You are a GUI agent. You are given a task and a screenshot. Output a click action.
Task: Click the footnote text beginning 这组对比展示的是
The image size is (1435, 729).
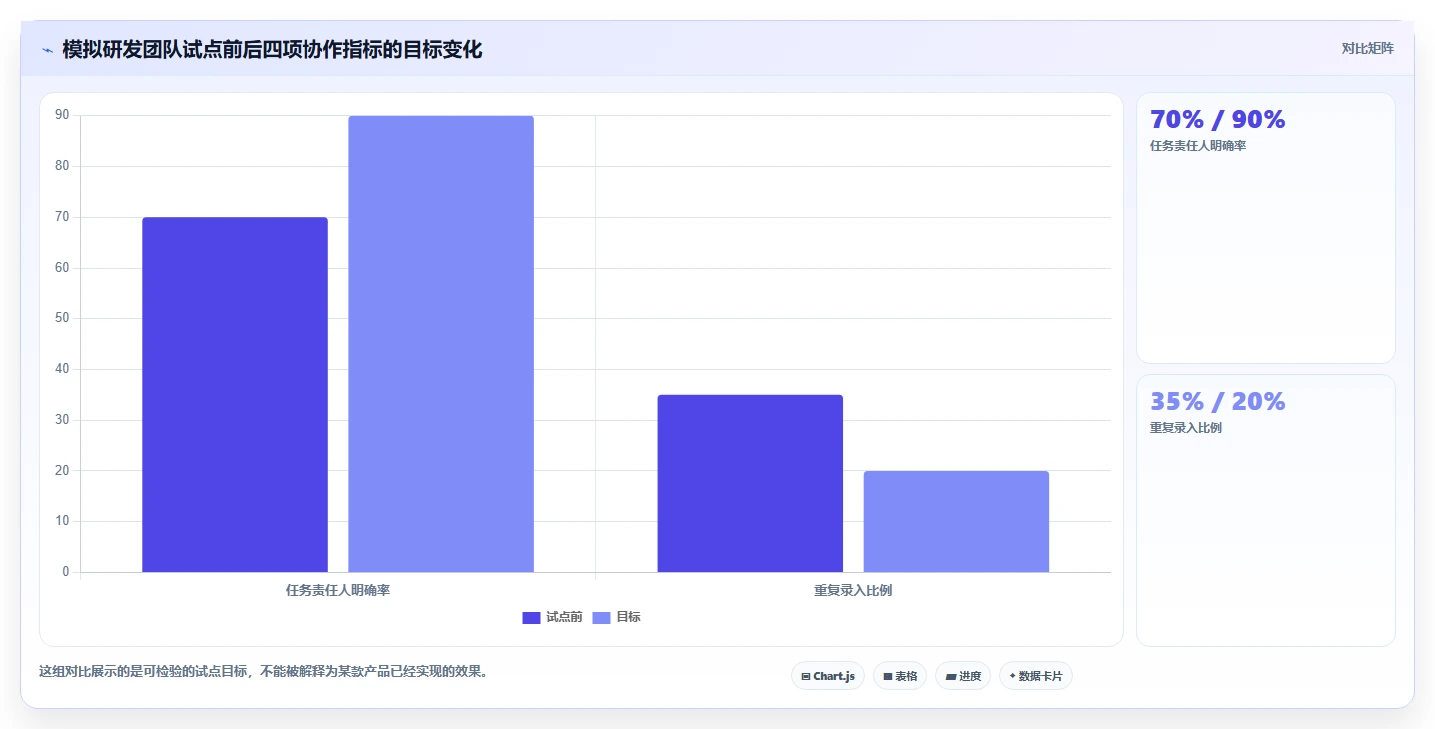pos(265,672)
